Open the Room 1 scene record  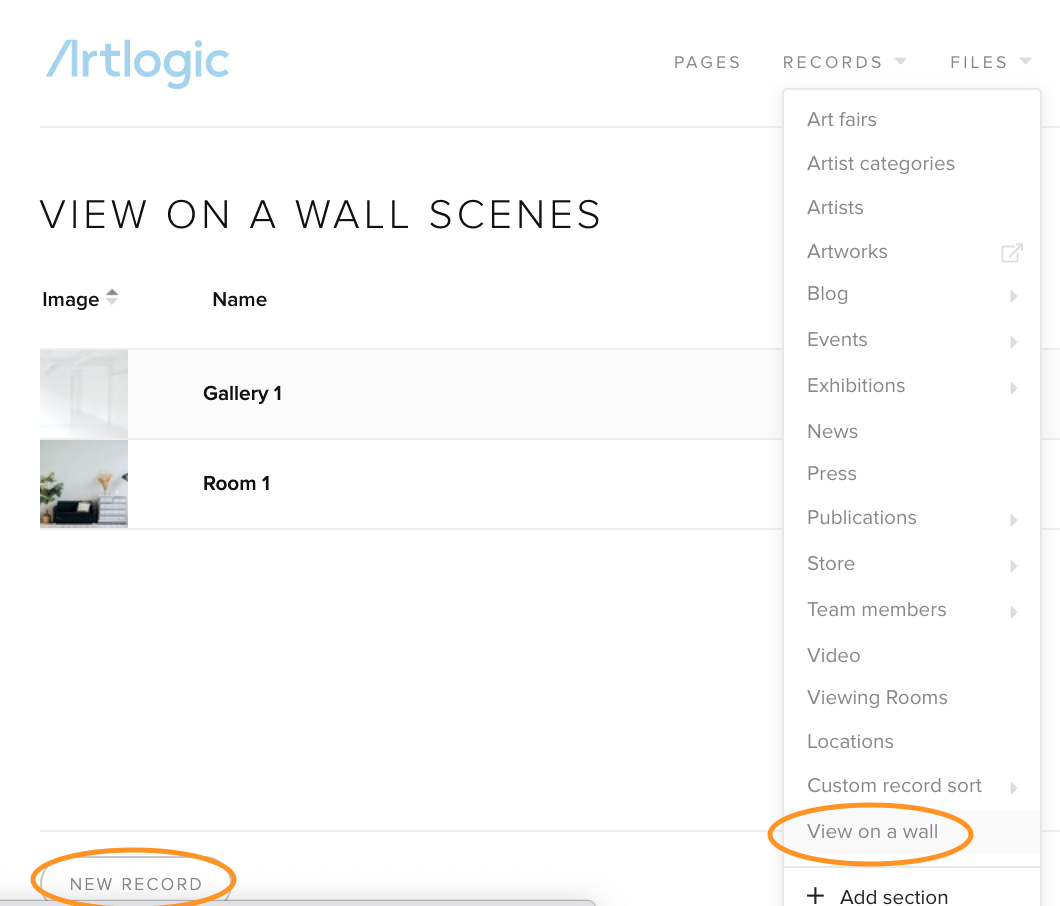click(x=236, y=483)
